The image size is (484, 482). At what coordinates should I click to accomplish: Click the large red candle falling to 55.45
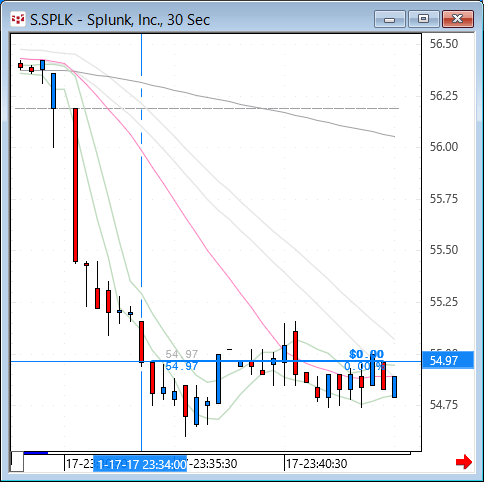[76, 185]
